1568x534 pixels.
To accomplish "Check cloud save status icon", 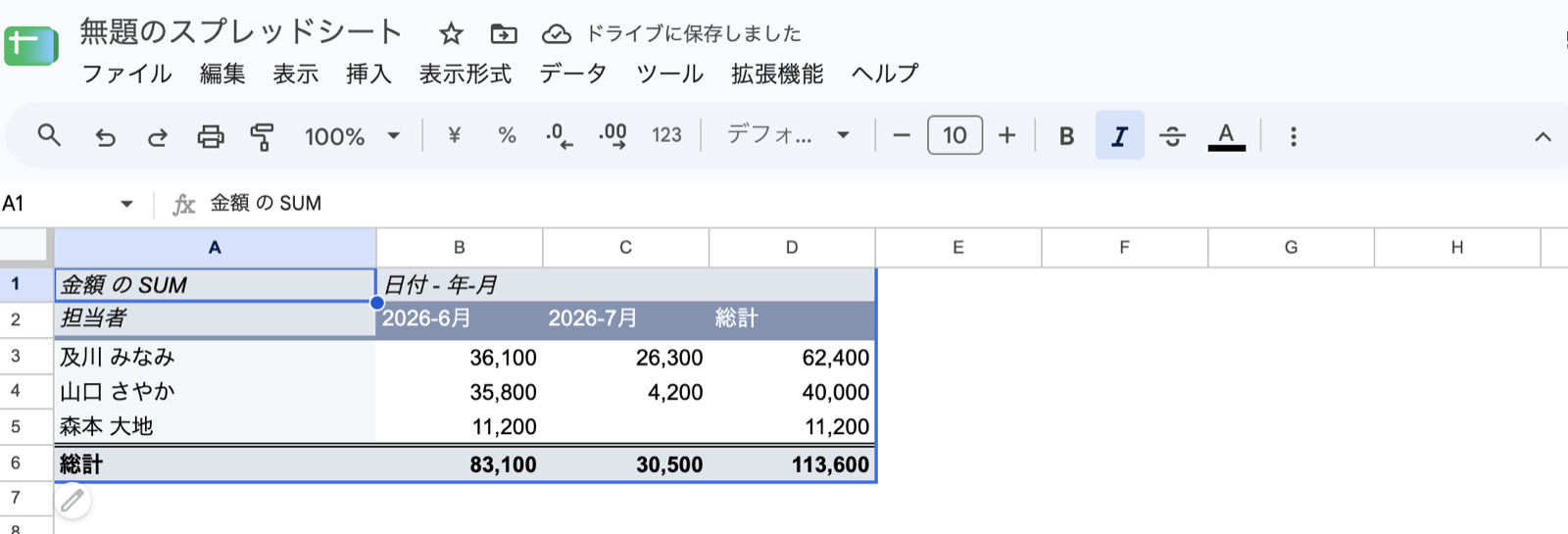I will (x=557, y=34).
